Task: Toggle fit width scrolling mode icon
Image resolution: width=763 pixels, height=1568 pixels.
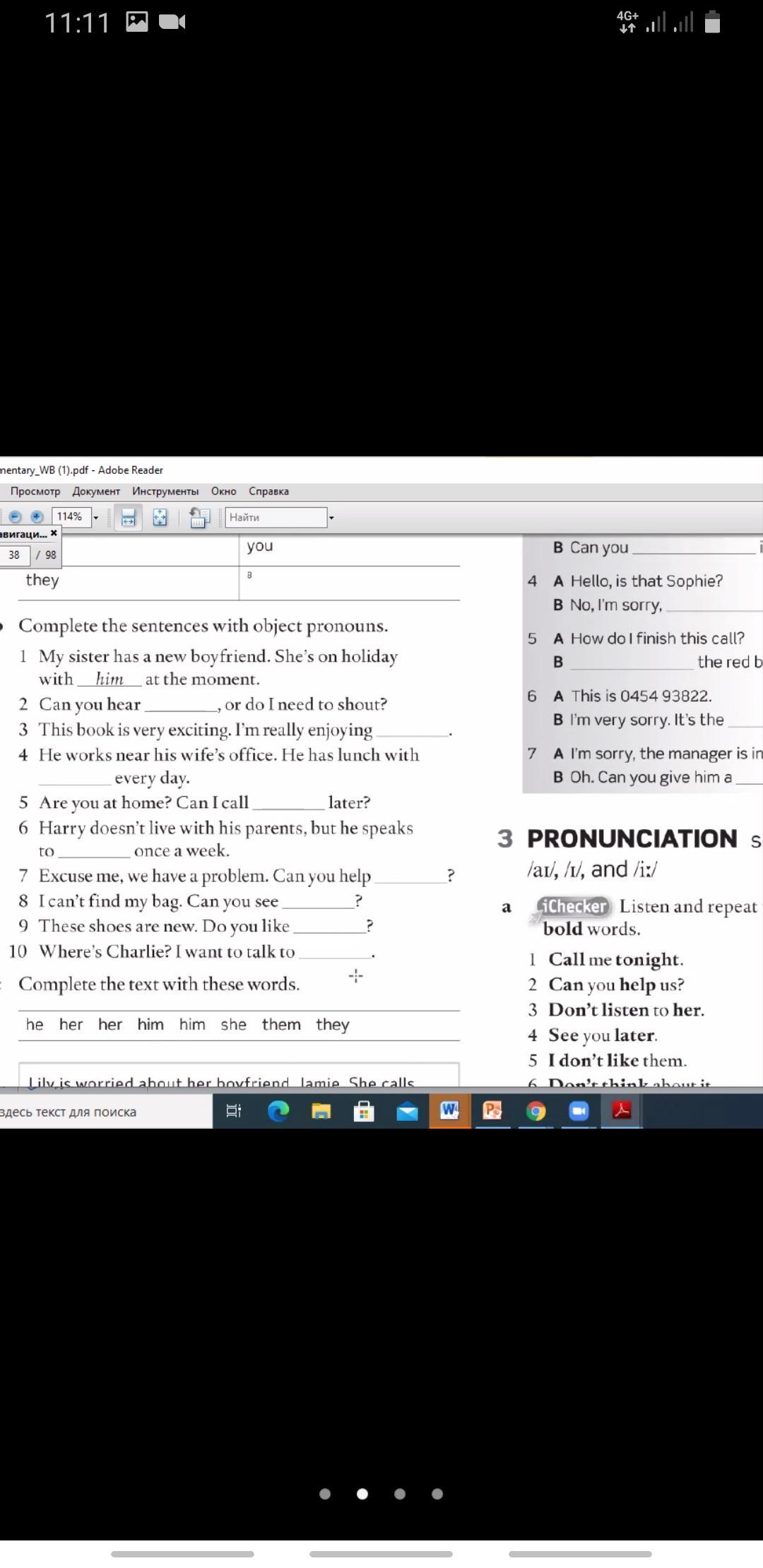Action: [128, 518]
